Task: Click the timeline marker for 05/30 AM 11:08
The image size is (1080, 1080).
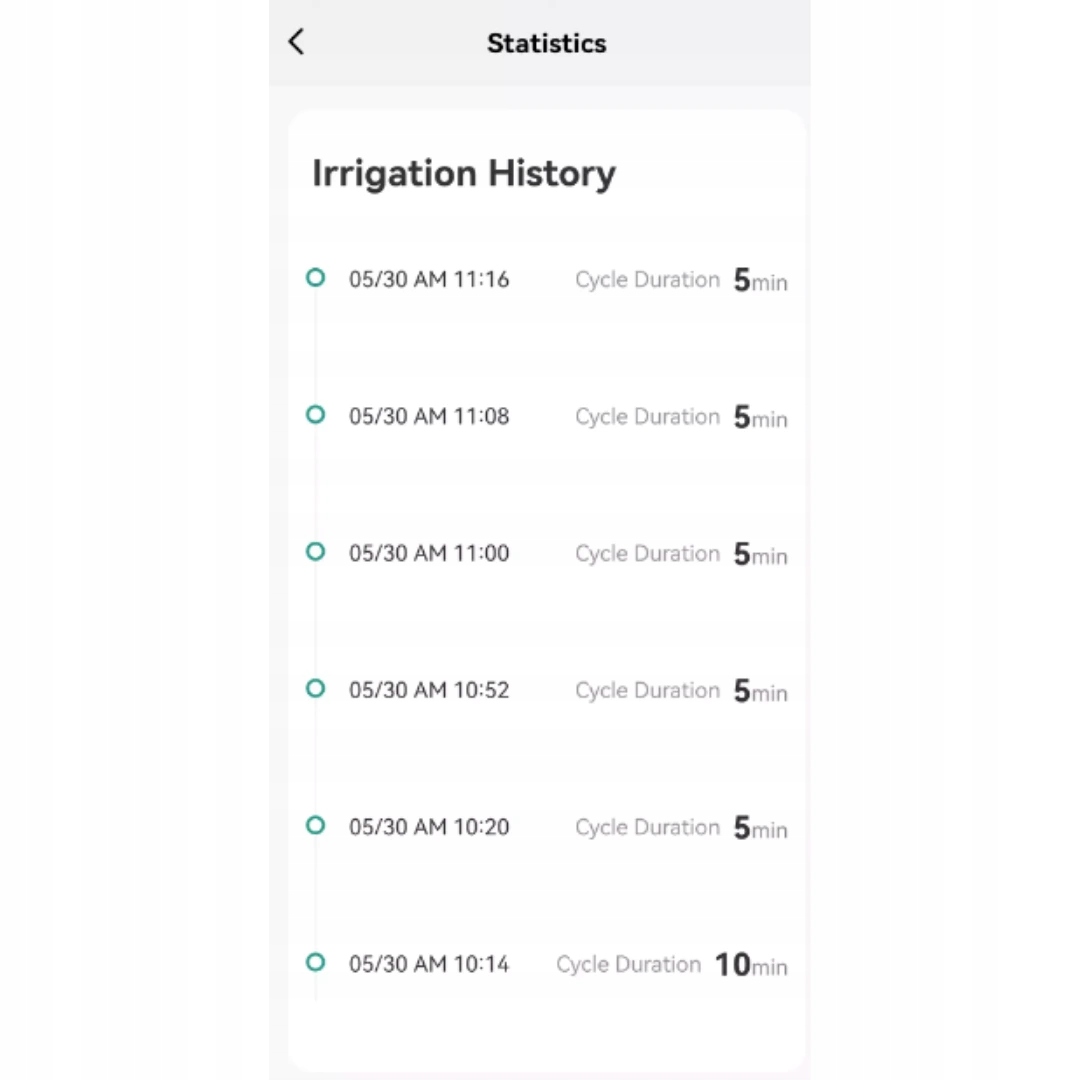Action: point(315,414)
